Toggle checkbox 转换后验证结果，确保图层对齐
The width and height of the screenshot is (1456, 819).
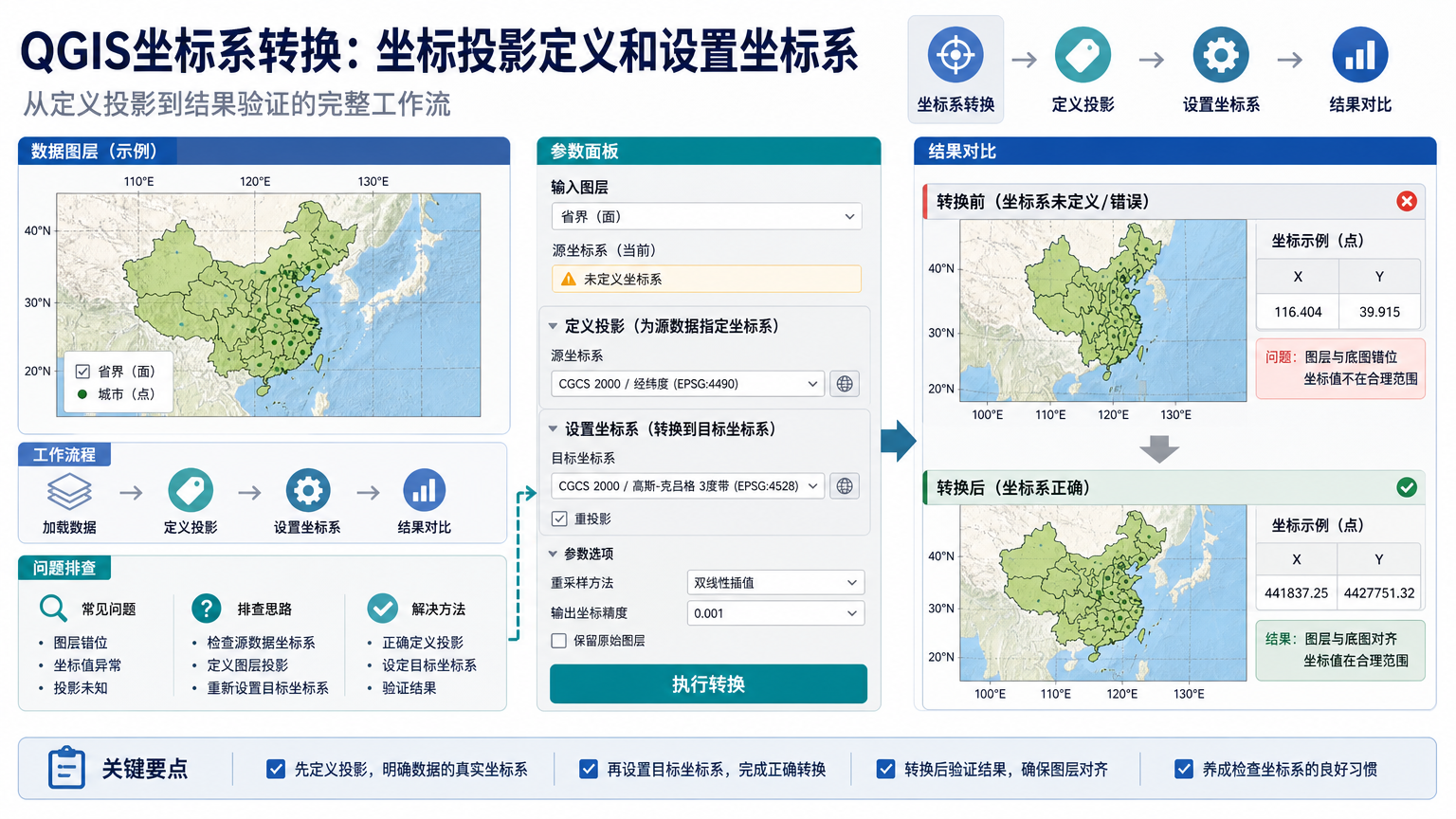pos(885,769)
